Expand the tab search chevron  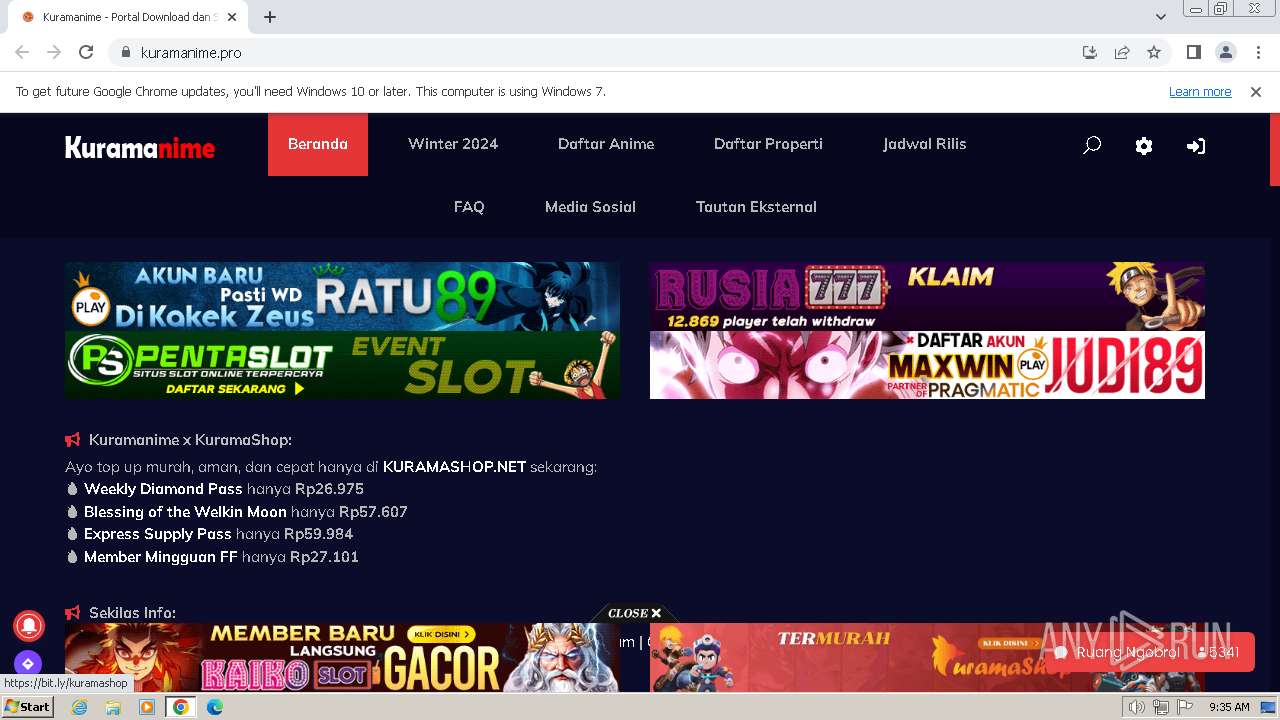[1161, 17]
